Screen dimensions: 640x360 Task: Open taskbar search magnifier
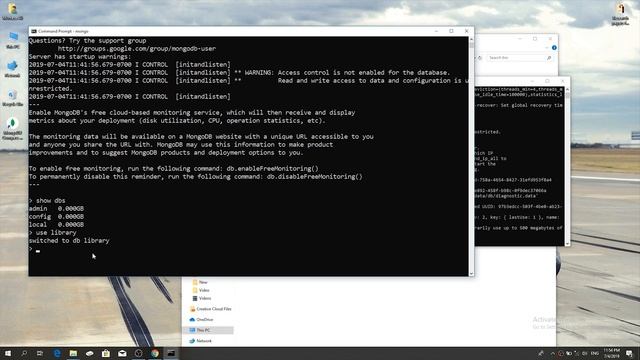click(x=24, y=353)
